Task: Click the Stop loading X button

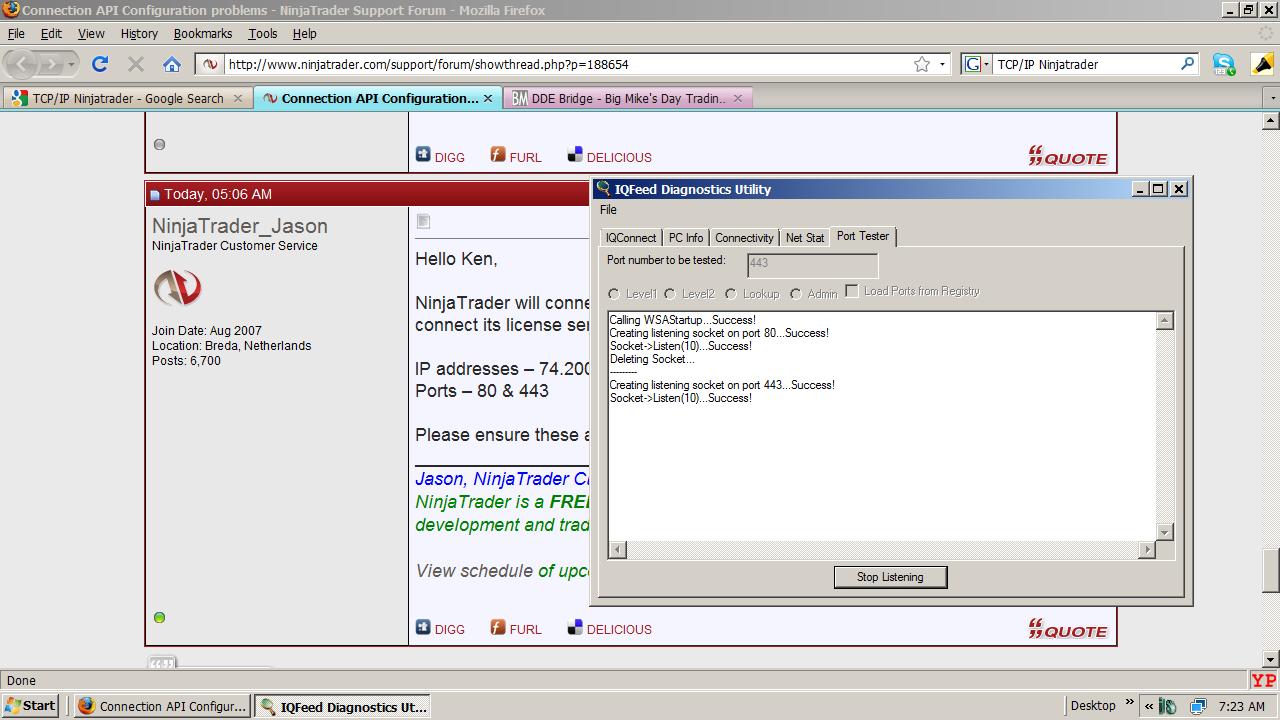Action: coord(136,64)
